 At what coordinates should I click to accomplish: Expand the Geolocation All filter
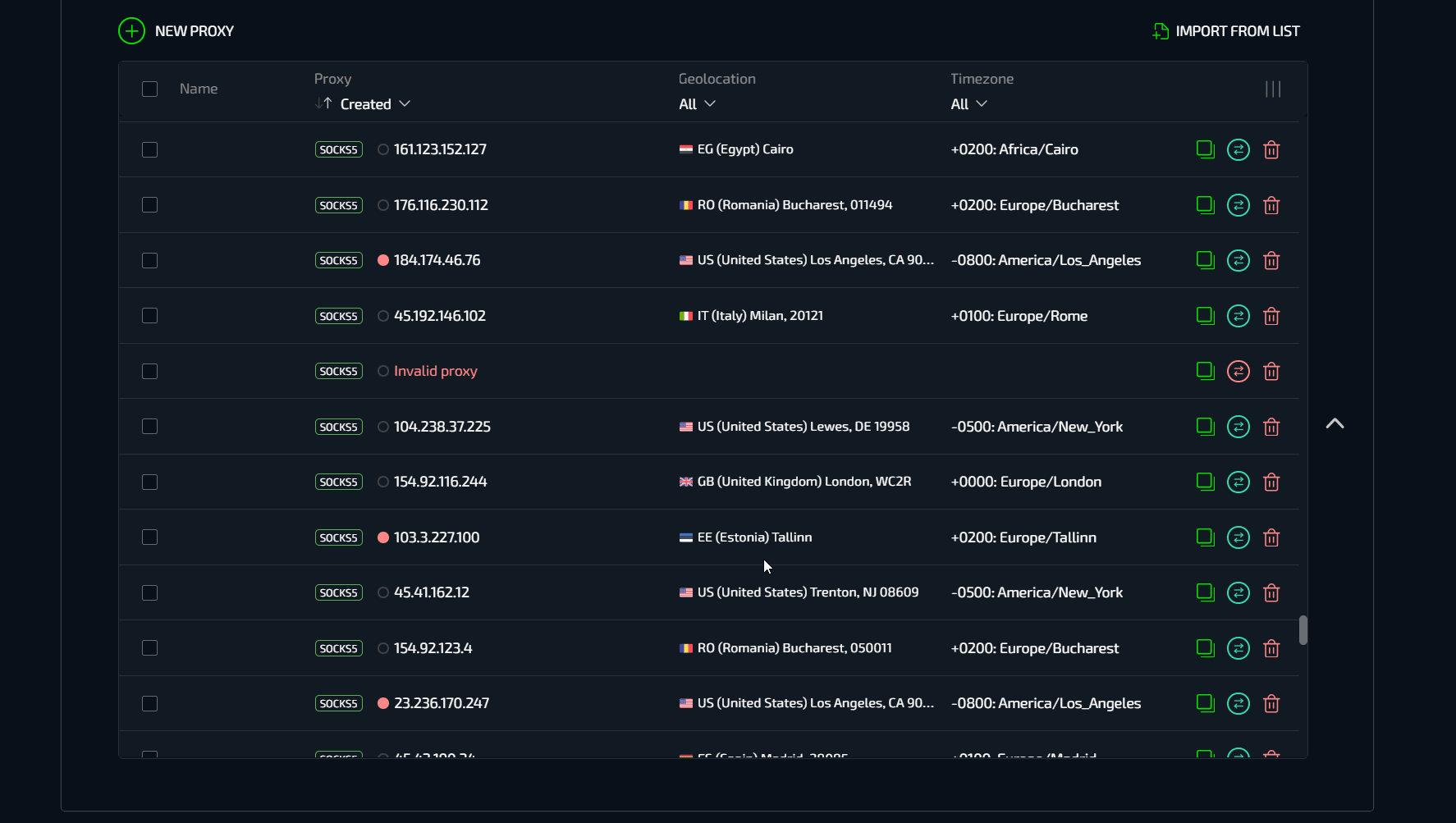coord(697,104)
